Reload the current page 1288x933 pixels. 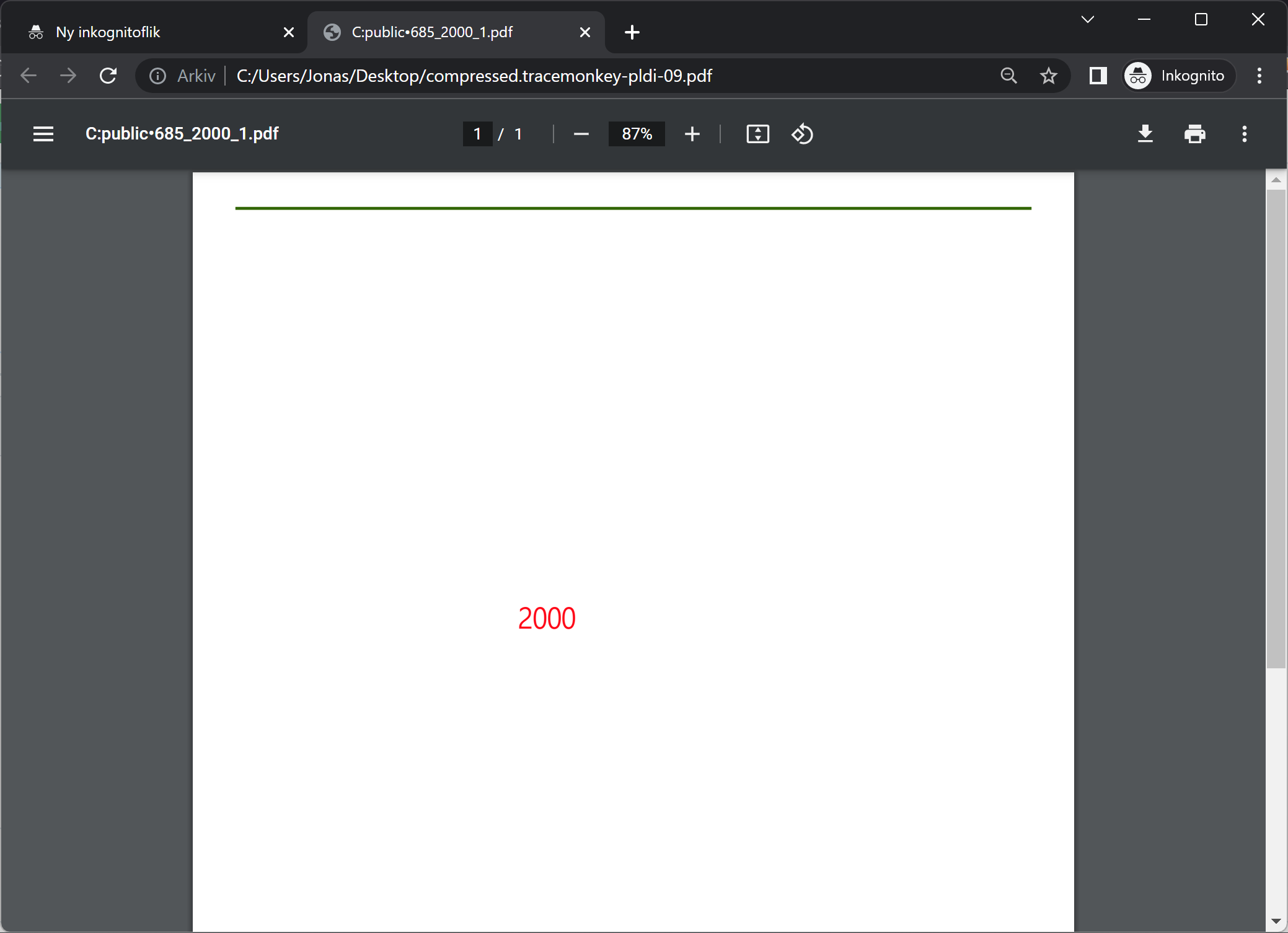point(108,76)
